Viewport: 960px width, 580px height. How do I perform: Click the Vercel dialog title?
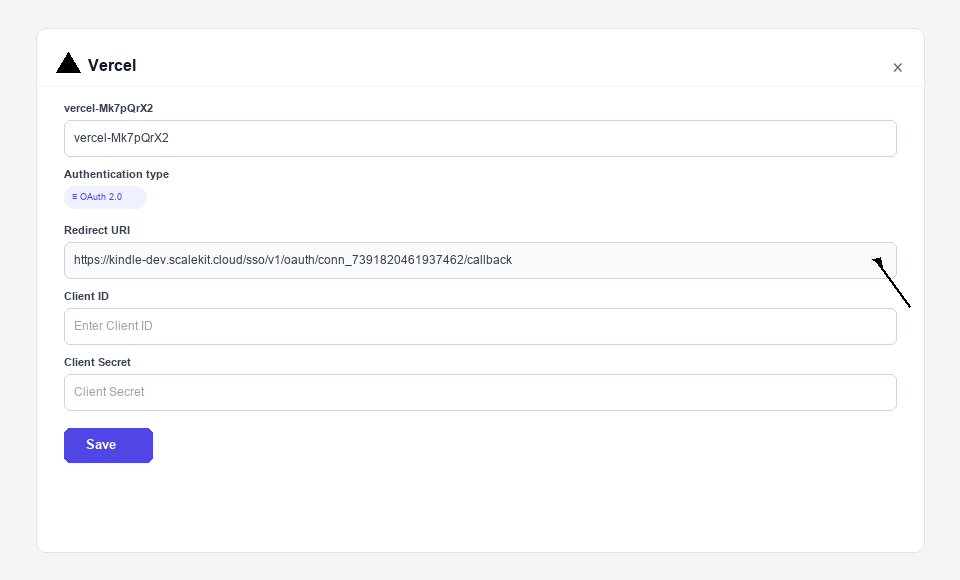pos(111,65)
